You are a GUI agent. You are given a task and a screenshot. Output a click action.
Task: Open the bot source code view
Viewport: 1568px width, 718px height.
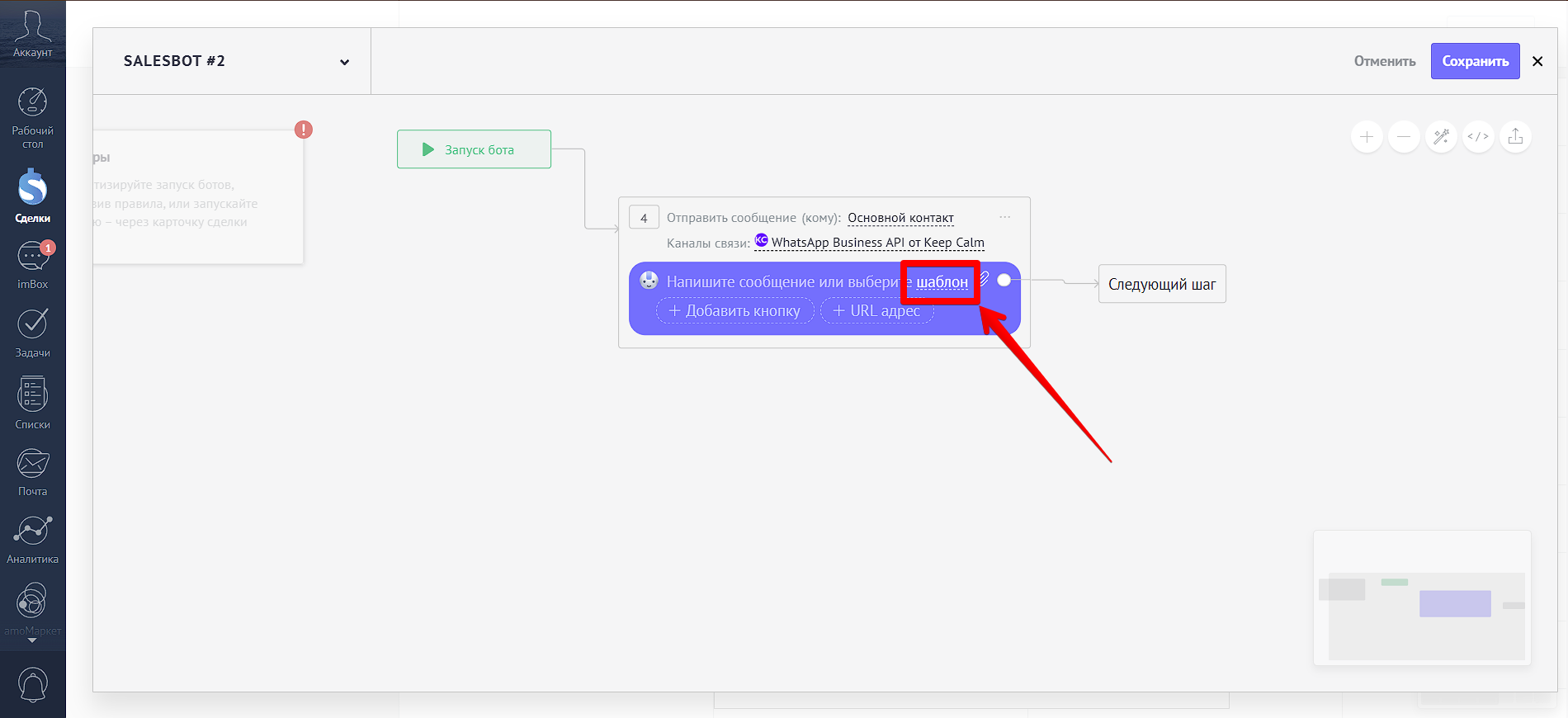coord(1478,136)
